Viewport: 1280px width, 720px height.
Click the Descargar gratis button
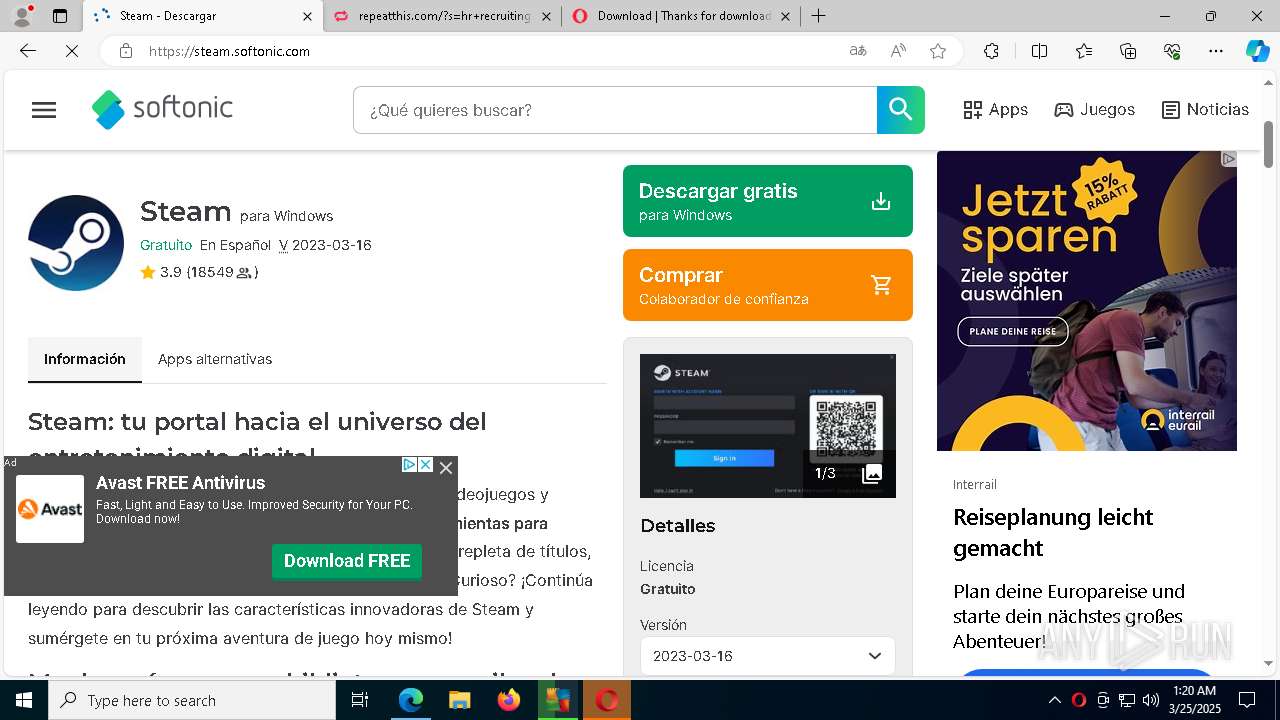pos(768,201)
